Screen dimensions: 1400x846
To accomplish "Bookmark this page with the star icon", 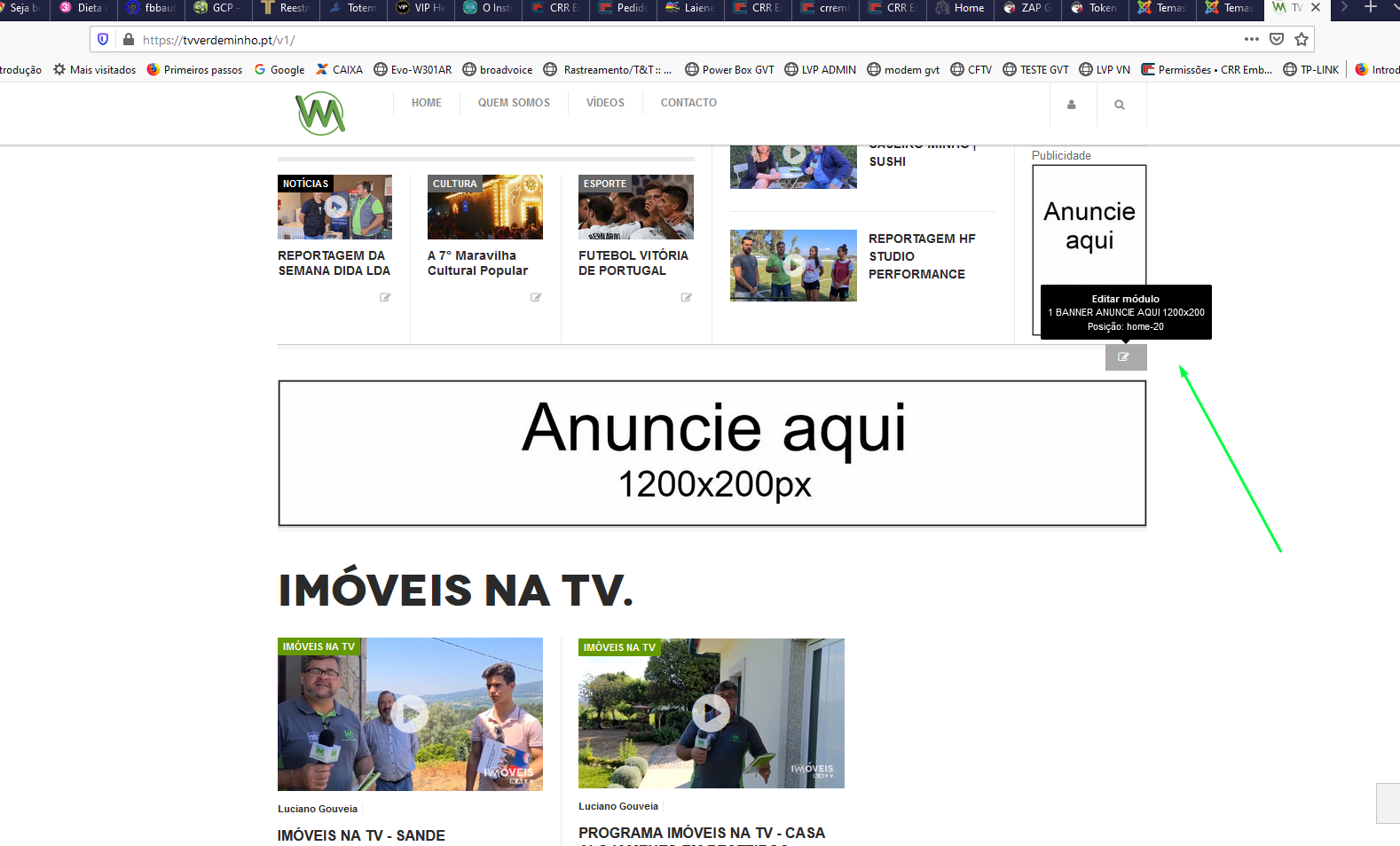I will click(1302, 39).
